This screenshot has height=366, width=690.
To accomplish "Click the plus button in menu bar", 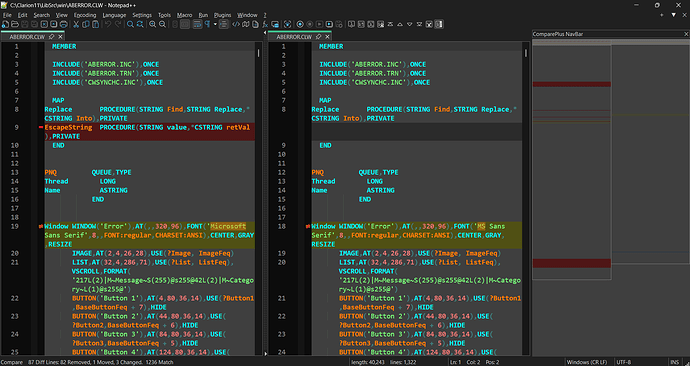I will (x=661, y=15).
